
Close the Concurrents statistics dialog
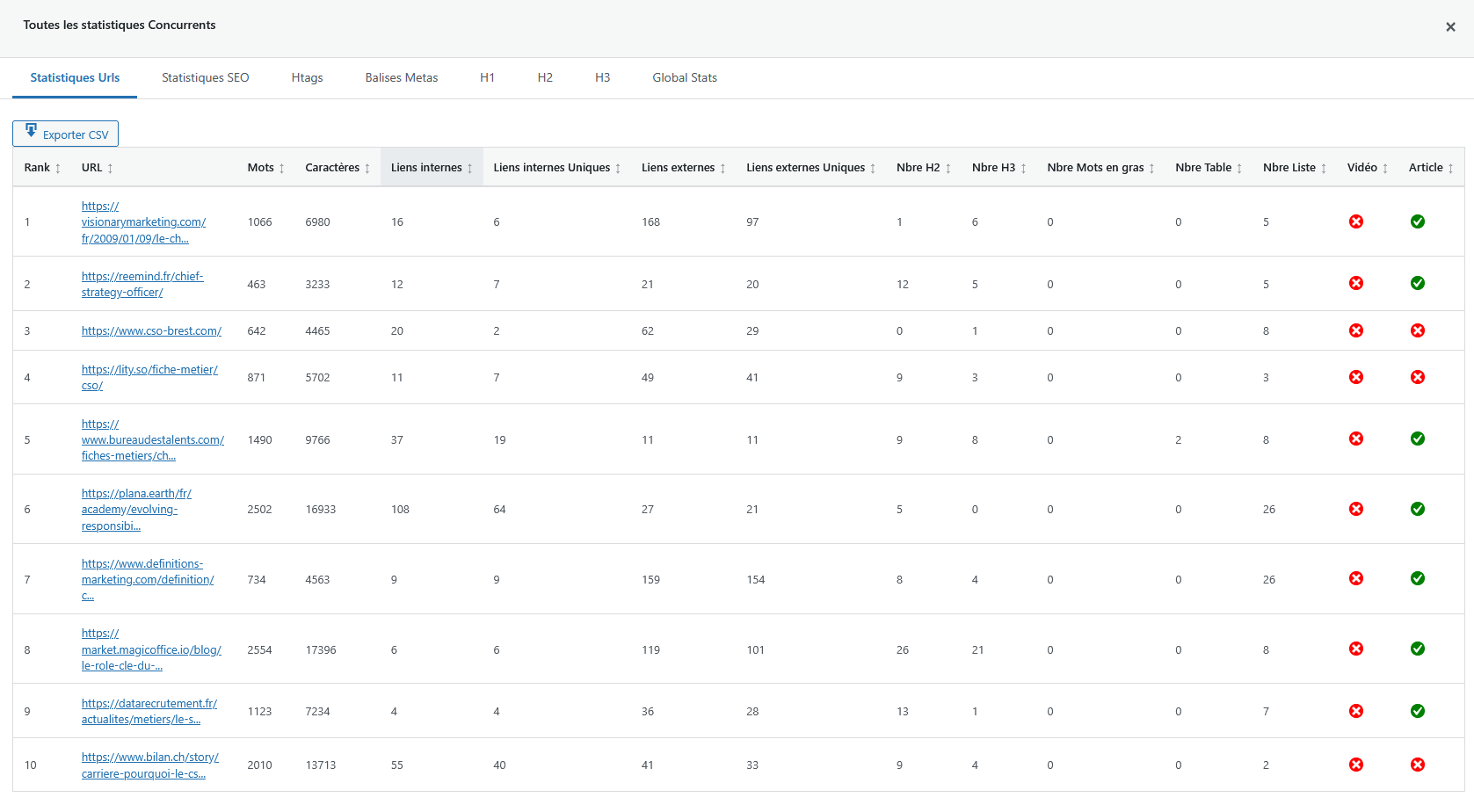tap(1450, 27)
